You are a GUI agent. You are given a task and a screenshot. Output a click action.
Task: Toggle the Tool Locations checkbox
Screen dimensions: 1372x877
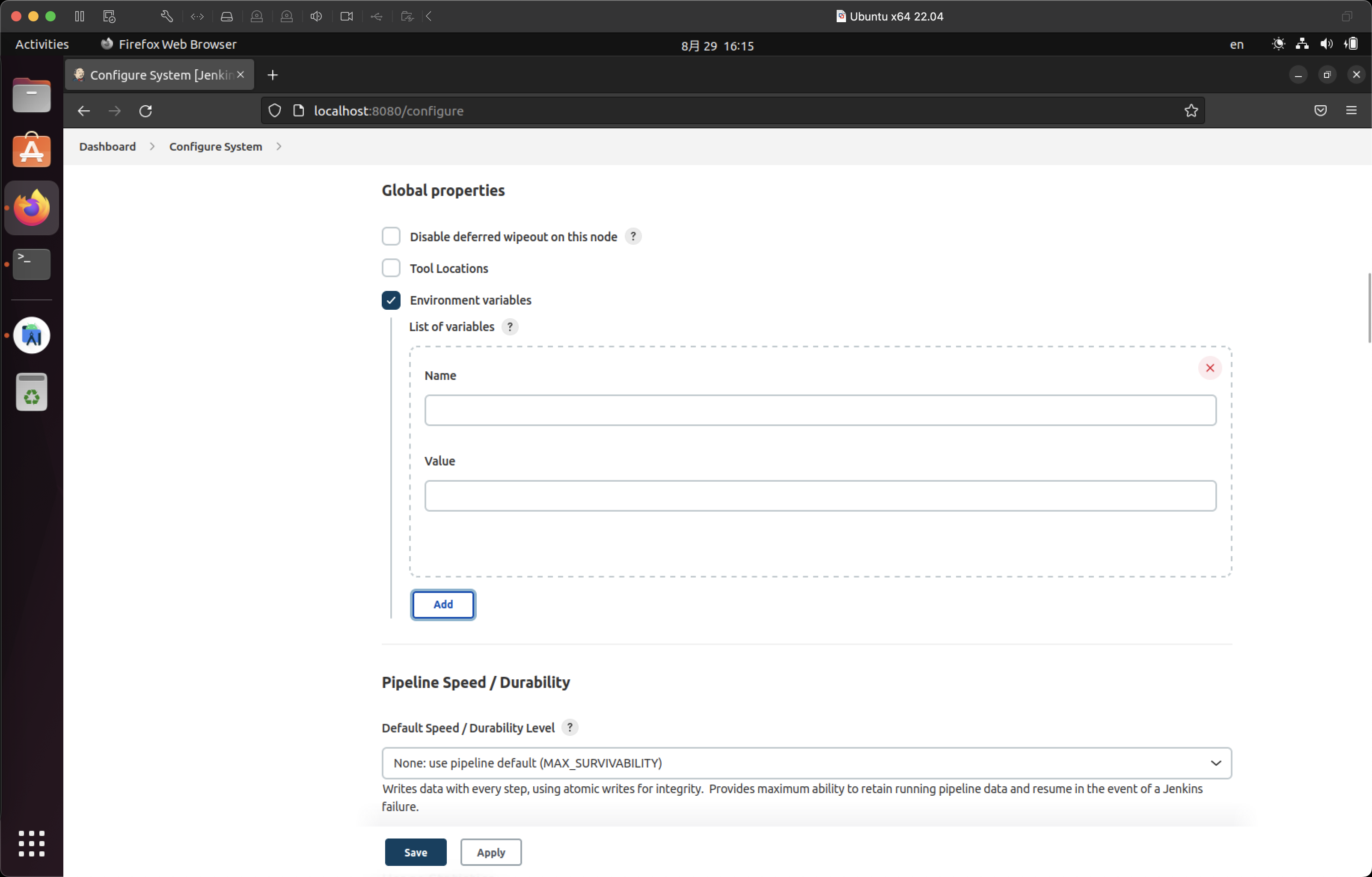coord(391,268)
